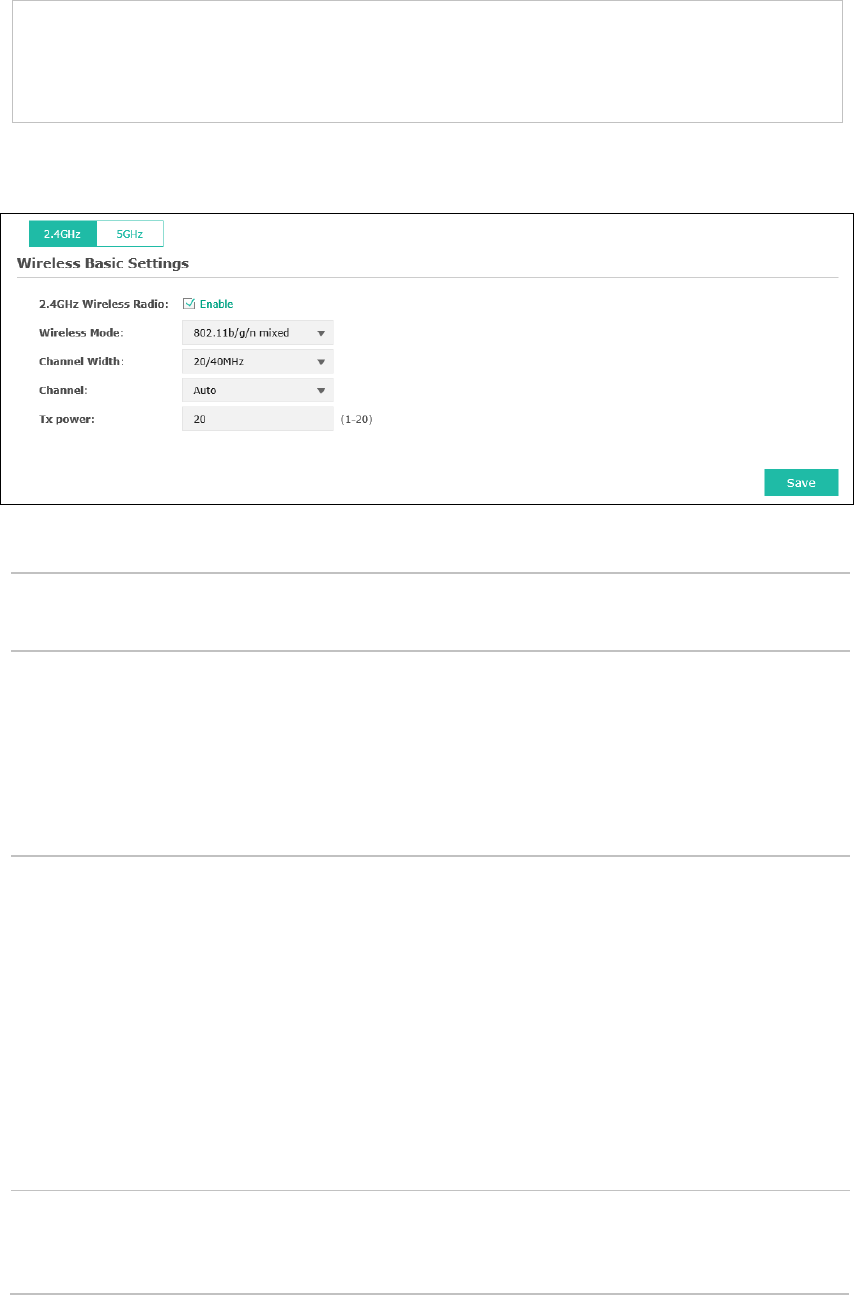
Task: Click the Channel Width label
Action: (x=82, y=362)
